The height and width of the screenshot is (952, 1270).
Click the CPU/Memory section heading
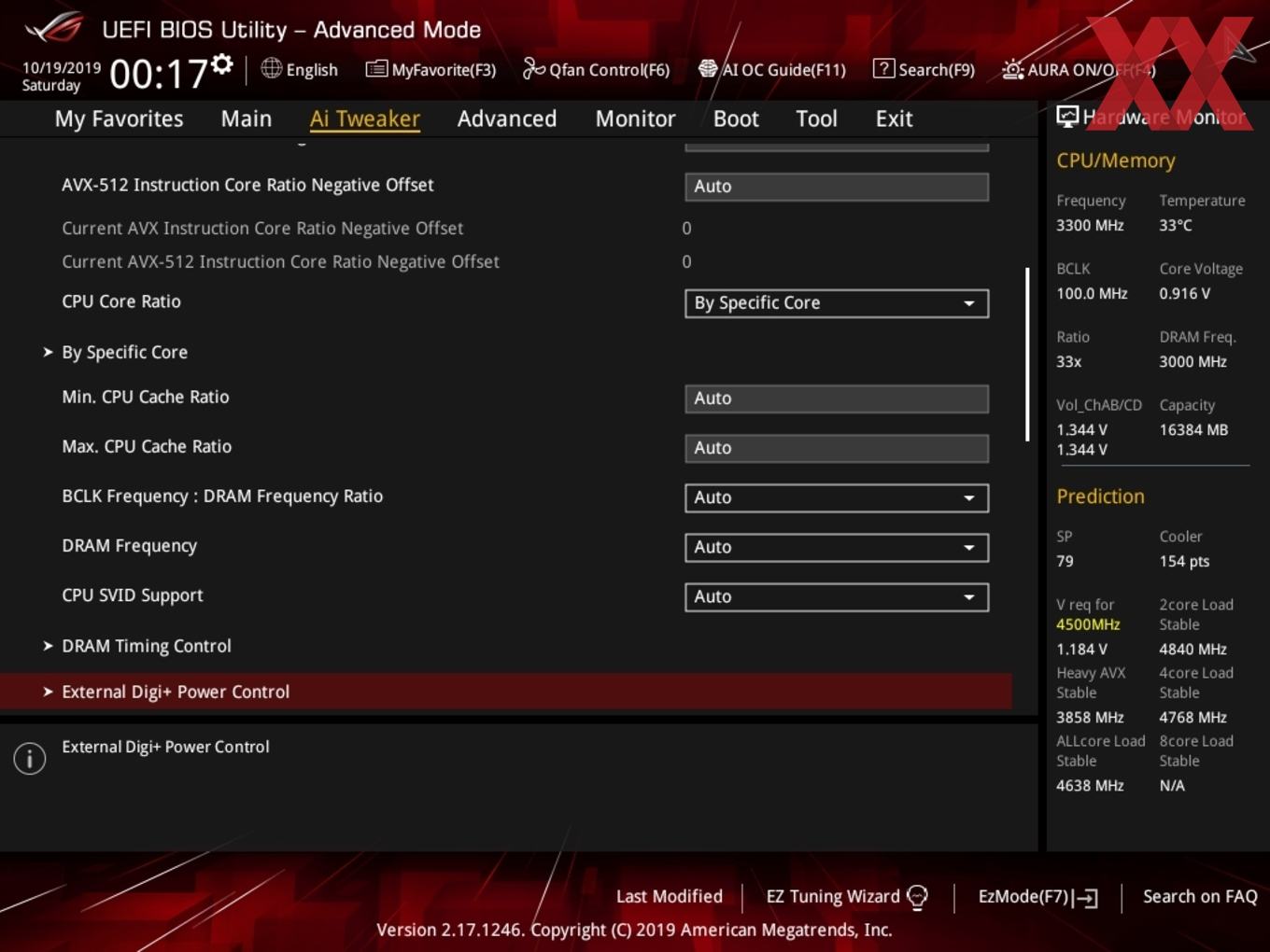tap(1116, 161)
